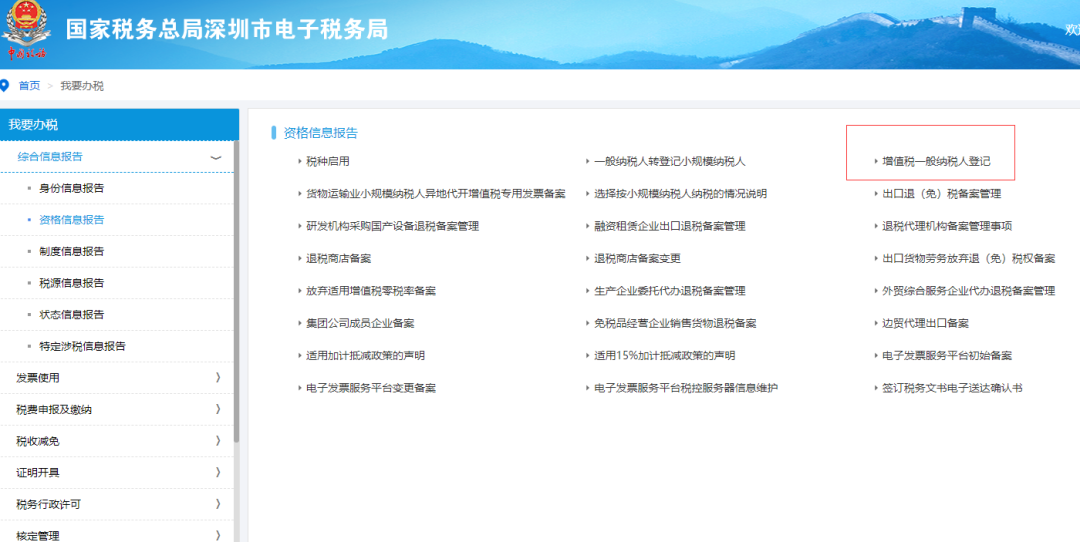Expand 证明开具 menu arrow
Screen dimensions: 1080x542
coord(218,472)
